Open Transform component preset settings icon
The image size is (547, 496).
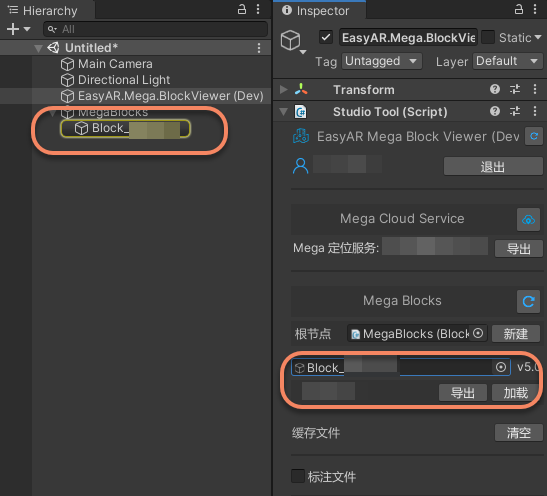coord(515,89)
